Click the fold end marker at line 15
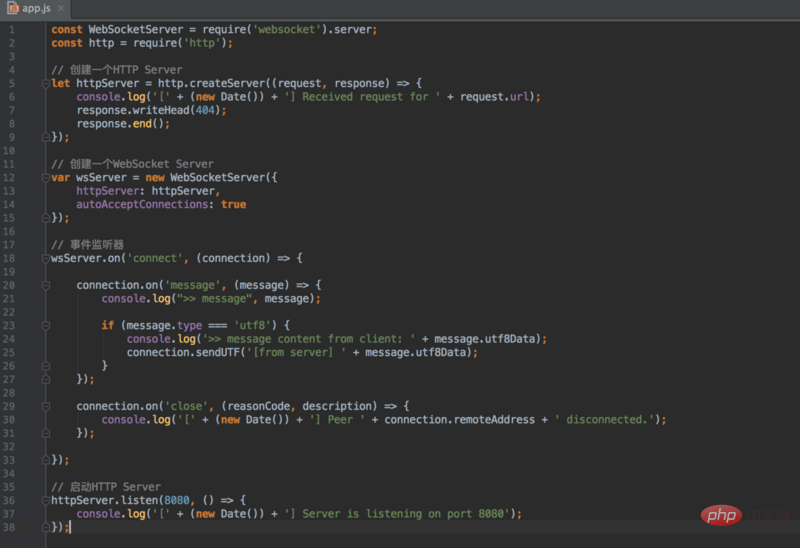The width and height of the screenshot is (800, 548). click(45, 218)
